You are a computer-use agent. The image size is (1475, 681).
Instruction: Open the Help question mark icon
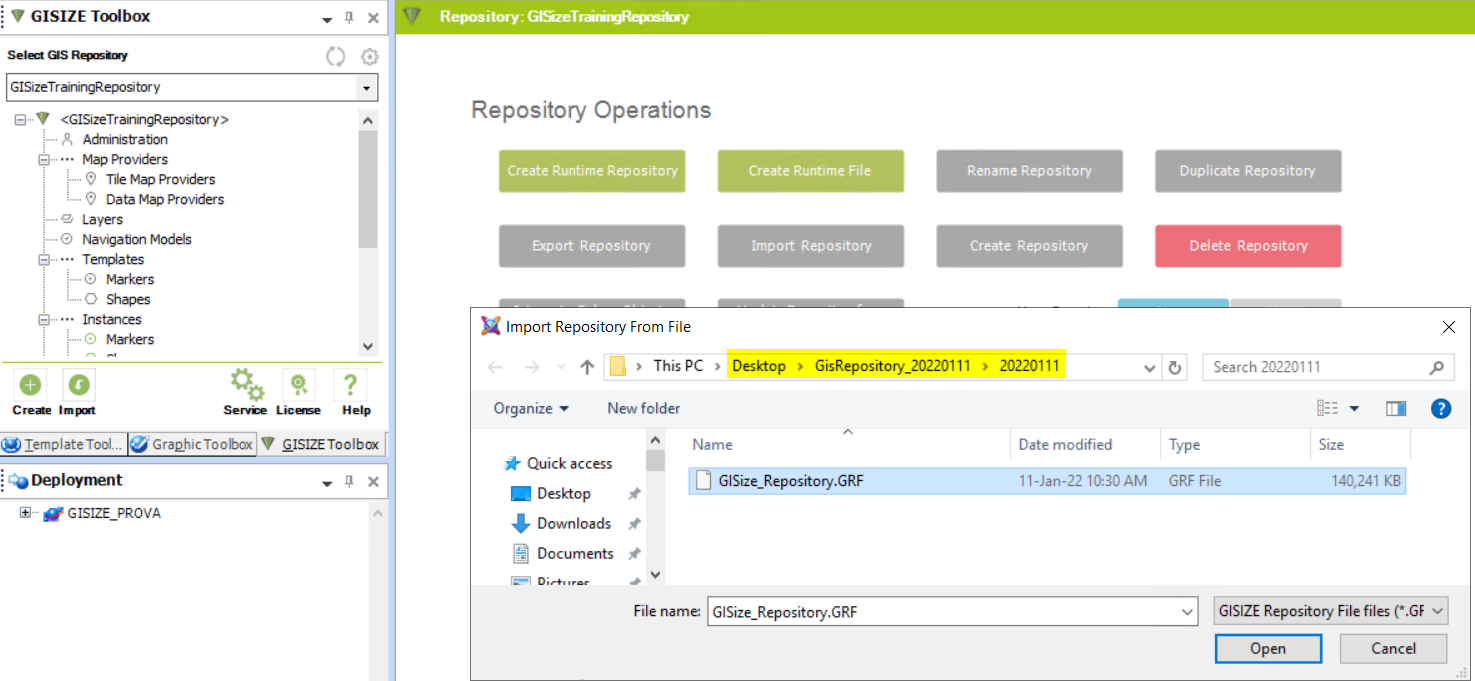(350, 385)
